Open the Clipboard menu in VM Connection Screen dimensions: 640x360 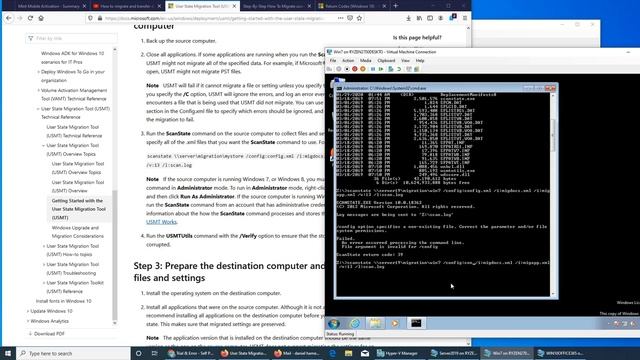pyautogui.click(x=386, y=60)
